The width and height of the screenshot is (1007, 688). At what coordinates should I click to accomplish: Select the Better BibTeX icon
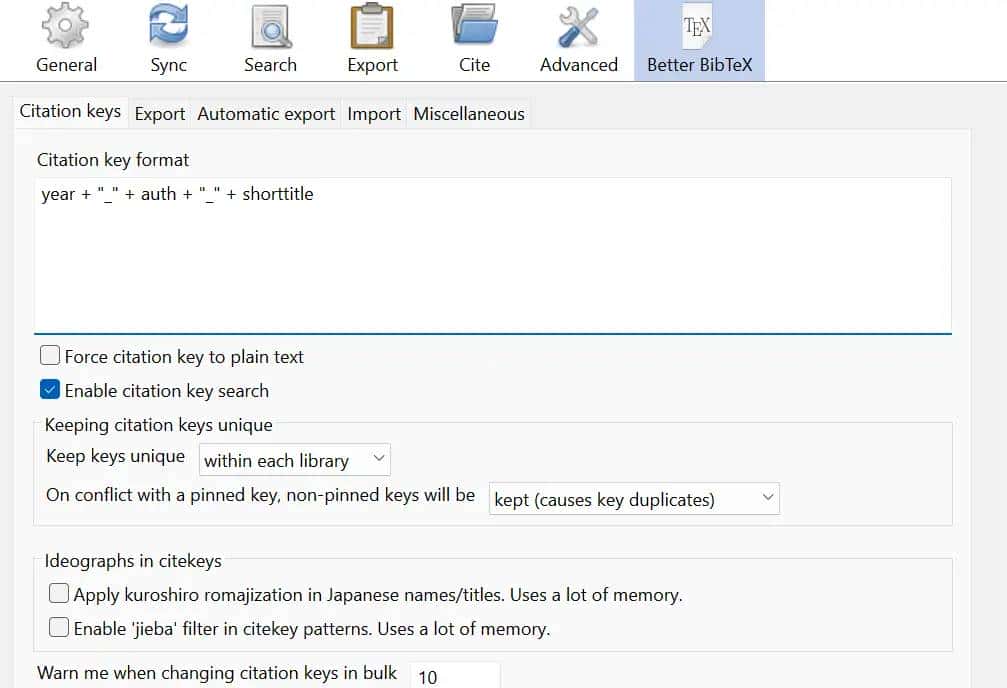[699, 28]
